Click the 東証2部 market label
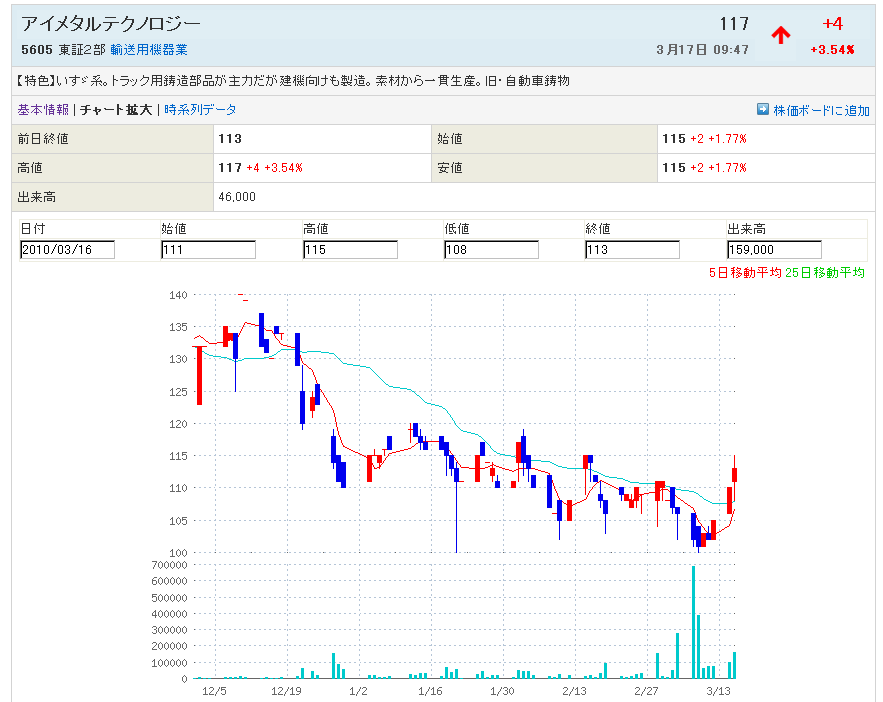The image size is (883, 702). [82, 50]
